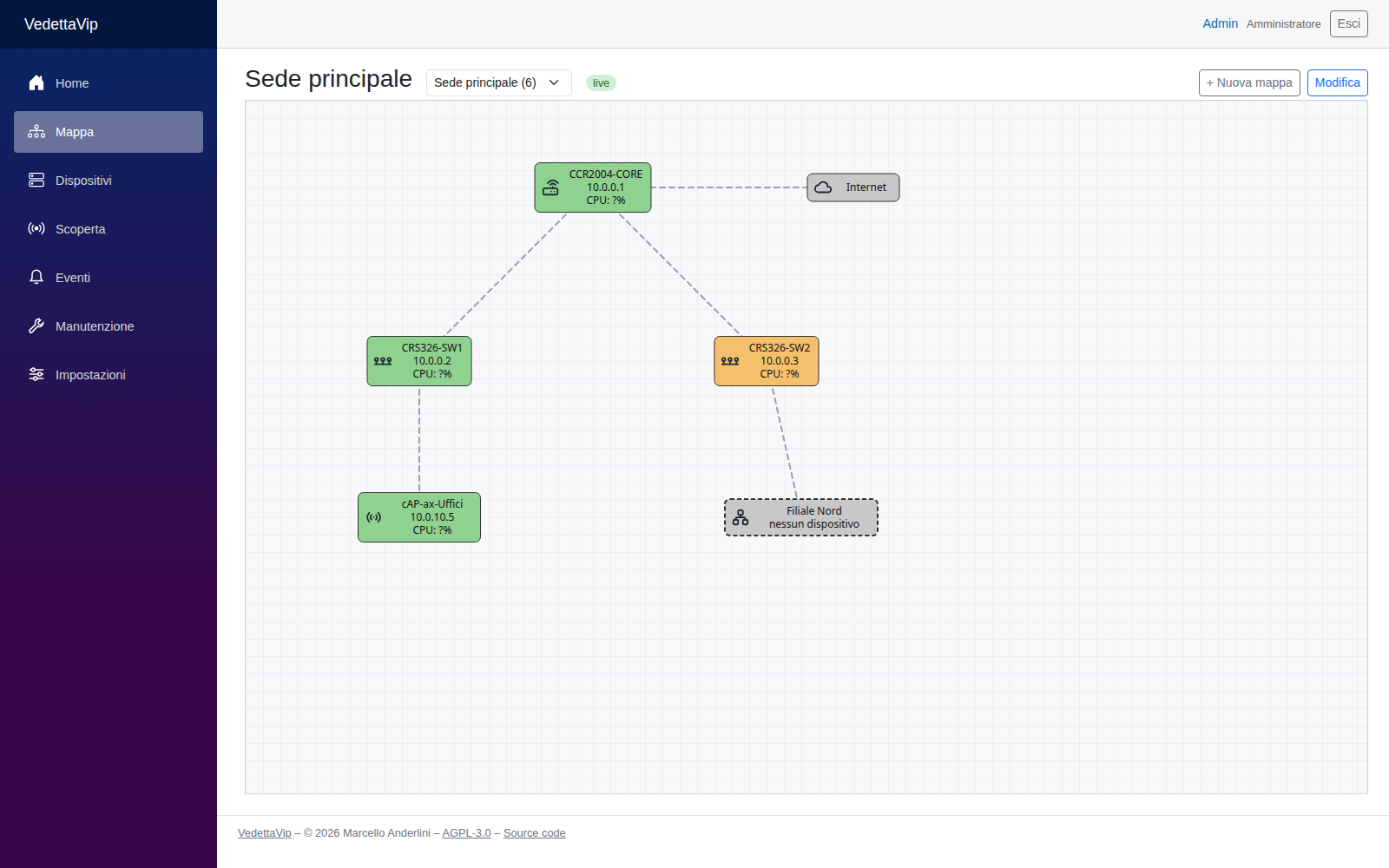Click the Dispositivi server icon
This screenshot has height=868, width=1389.
(x=36, y=181)
